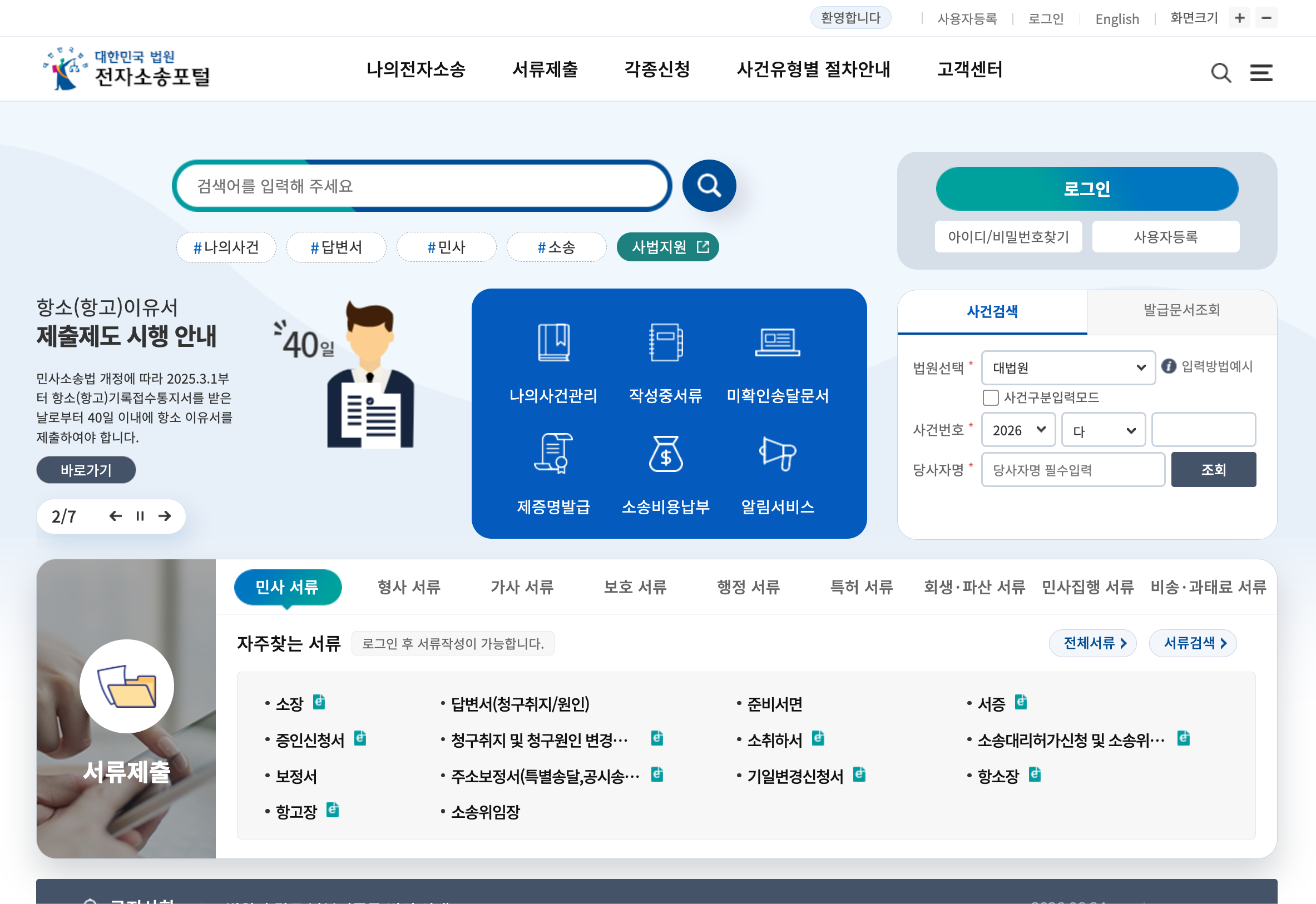This screenshot has width=1316, height=904.
Task: Decrease screen size with minus button
Action: click(1266, 18)
